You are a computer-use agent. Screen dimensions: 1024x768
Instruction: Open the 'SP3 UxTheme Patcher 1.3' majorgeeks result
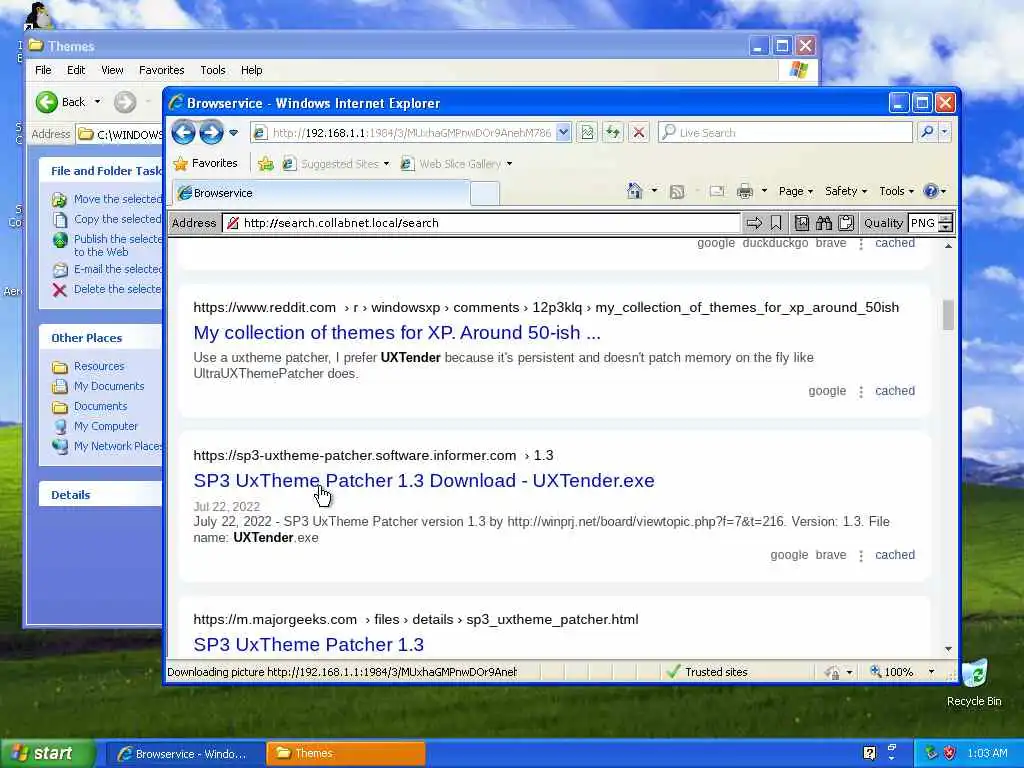tap(308, 645)
